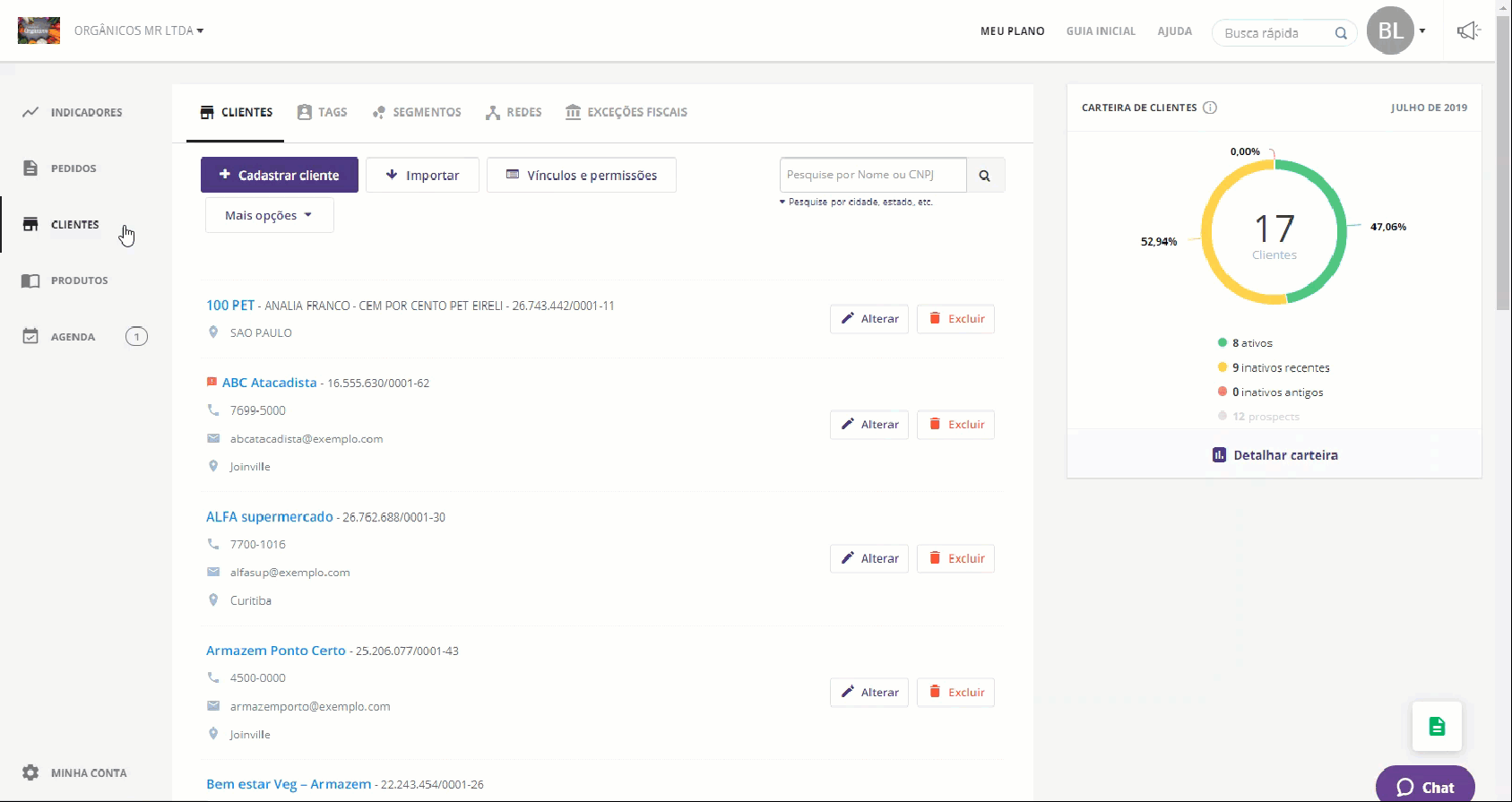Open the green document floating icon
Image resolution: width=1512 pixels, height=802 pixels.
point(1437,726)
